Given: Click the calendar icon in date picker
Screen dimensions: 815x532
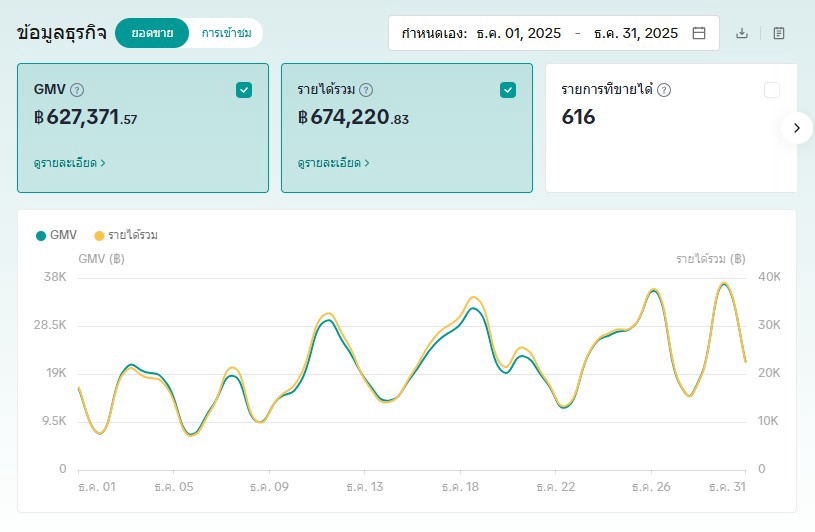Looking at the screenshot, I should tap(699, 33).
